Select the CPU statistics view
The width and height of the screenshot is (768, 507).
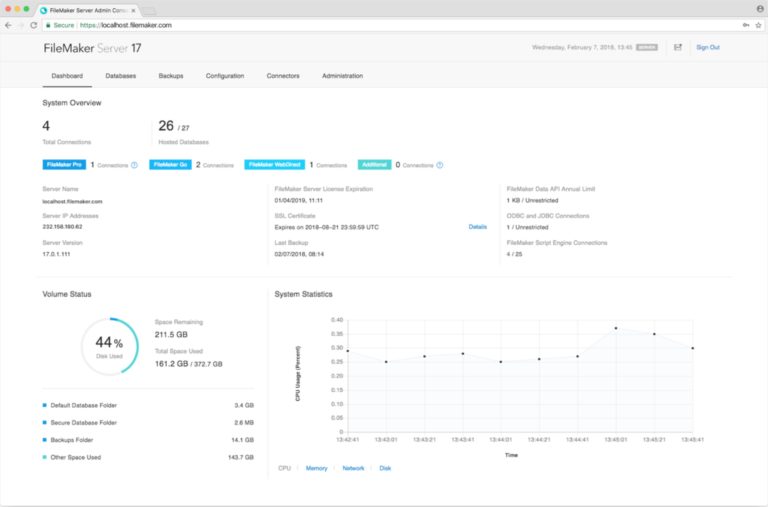pos(284,468)
